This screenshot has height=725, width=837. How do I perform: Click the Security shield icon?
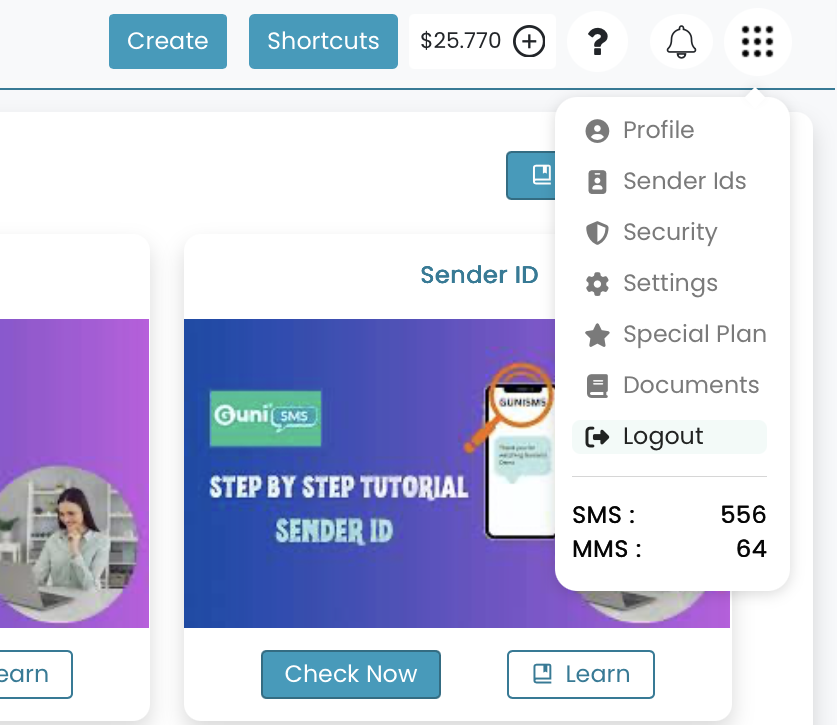pyautogui.click(x=597, y=233)
